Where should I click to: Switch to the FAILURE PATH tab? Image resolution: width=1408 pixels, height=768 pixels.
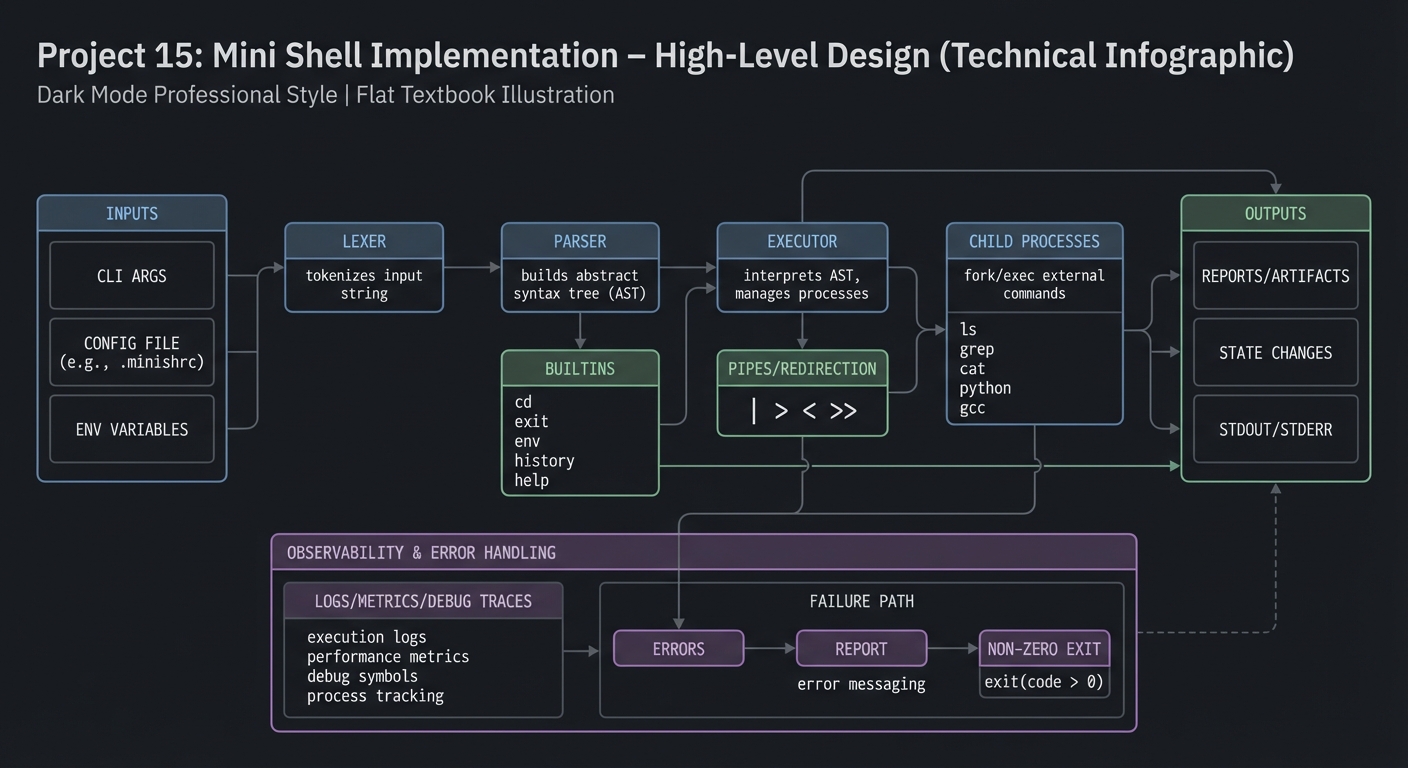pyautogui.click(x=861, y=601)
